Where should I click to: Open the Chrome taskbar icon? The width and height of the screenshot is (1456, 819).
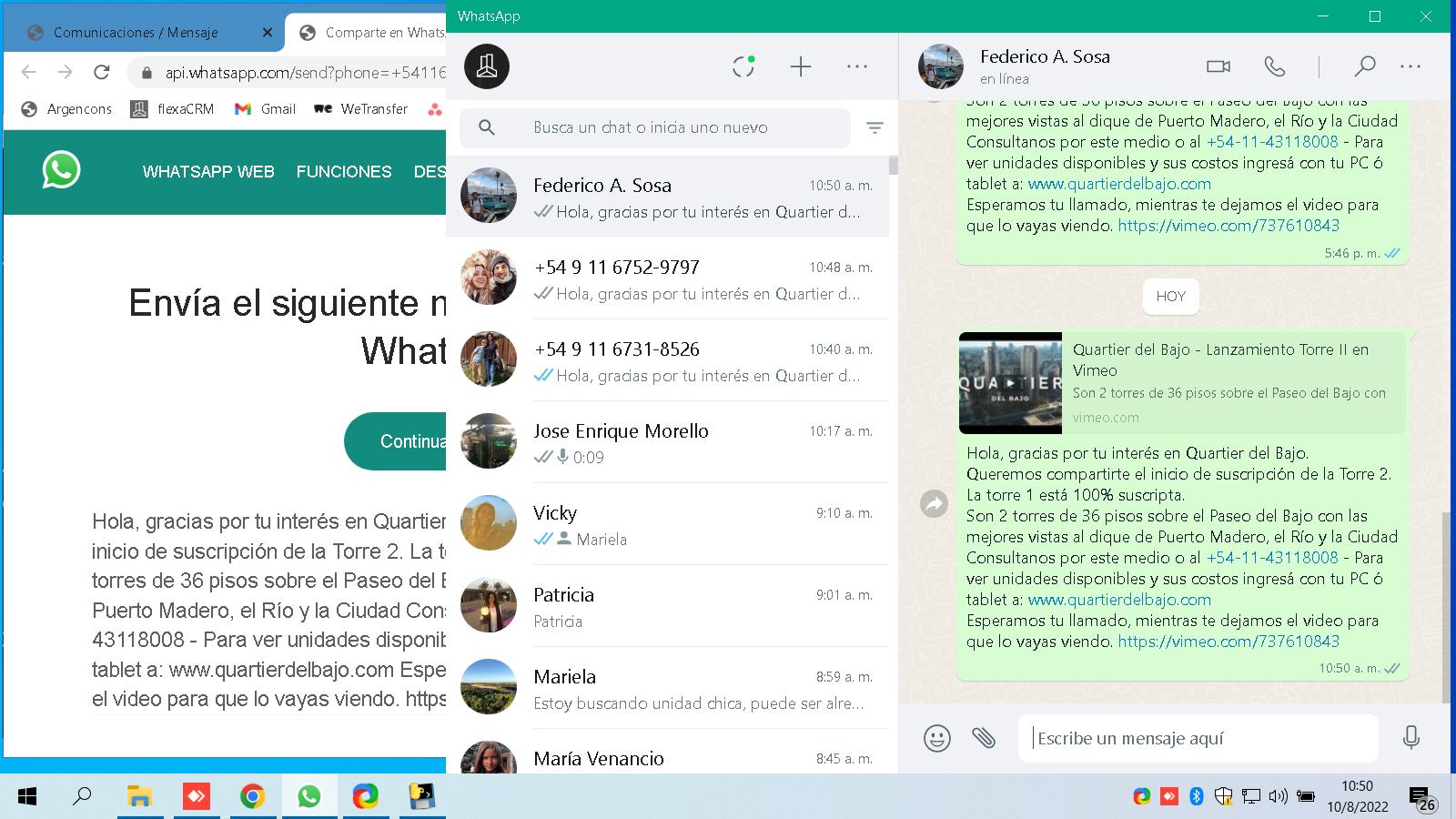click(252, 797)
